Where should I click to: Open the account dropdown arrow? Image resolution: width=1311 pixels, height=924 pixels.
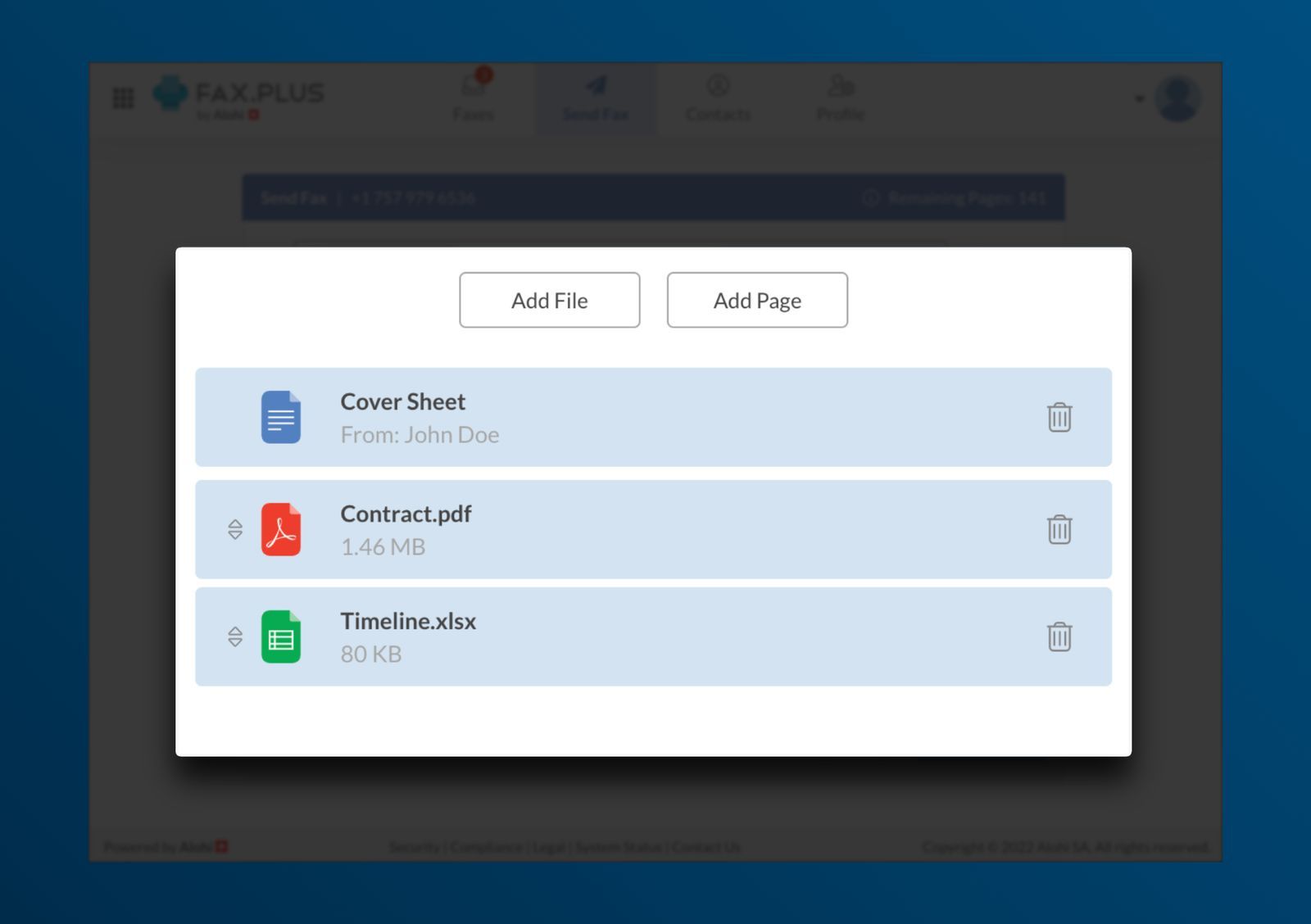pyautogui.click(x=1139, y=97)
